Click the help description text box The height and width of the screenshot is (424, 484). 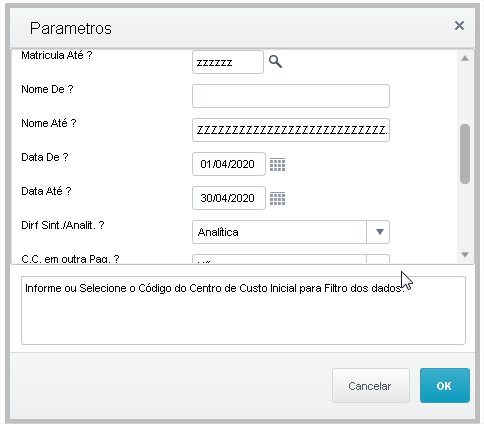coord(243,310)
